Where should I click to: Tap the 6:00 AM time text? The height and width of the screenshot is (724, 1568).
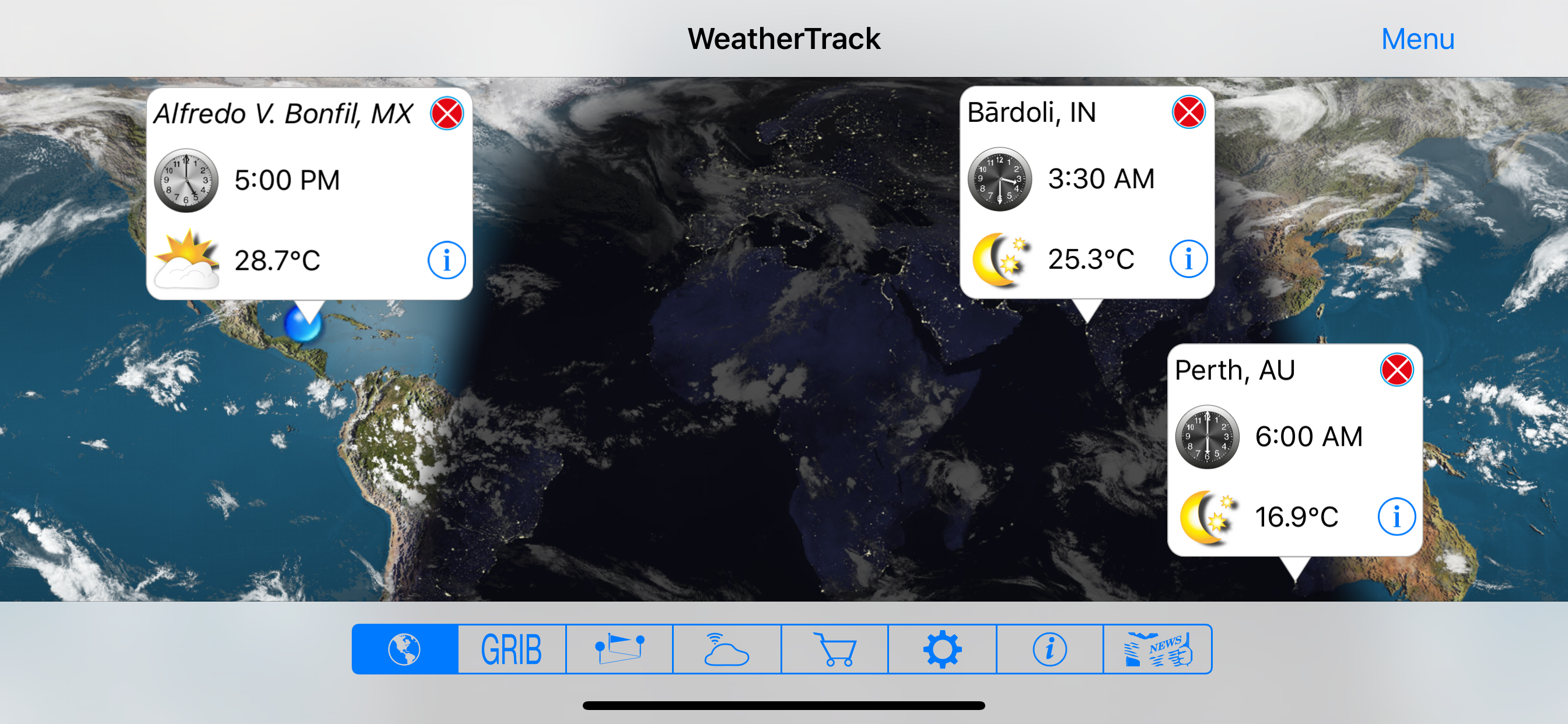click(x=1308, y=436)
